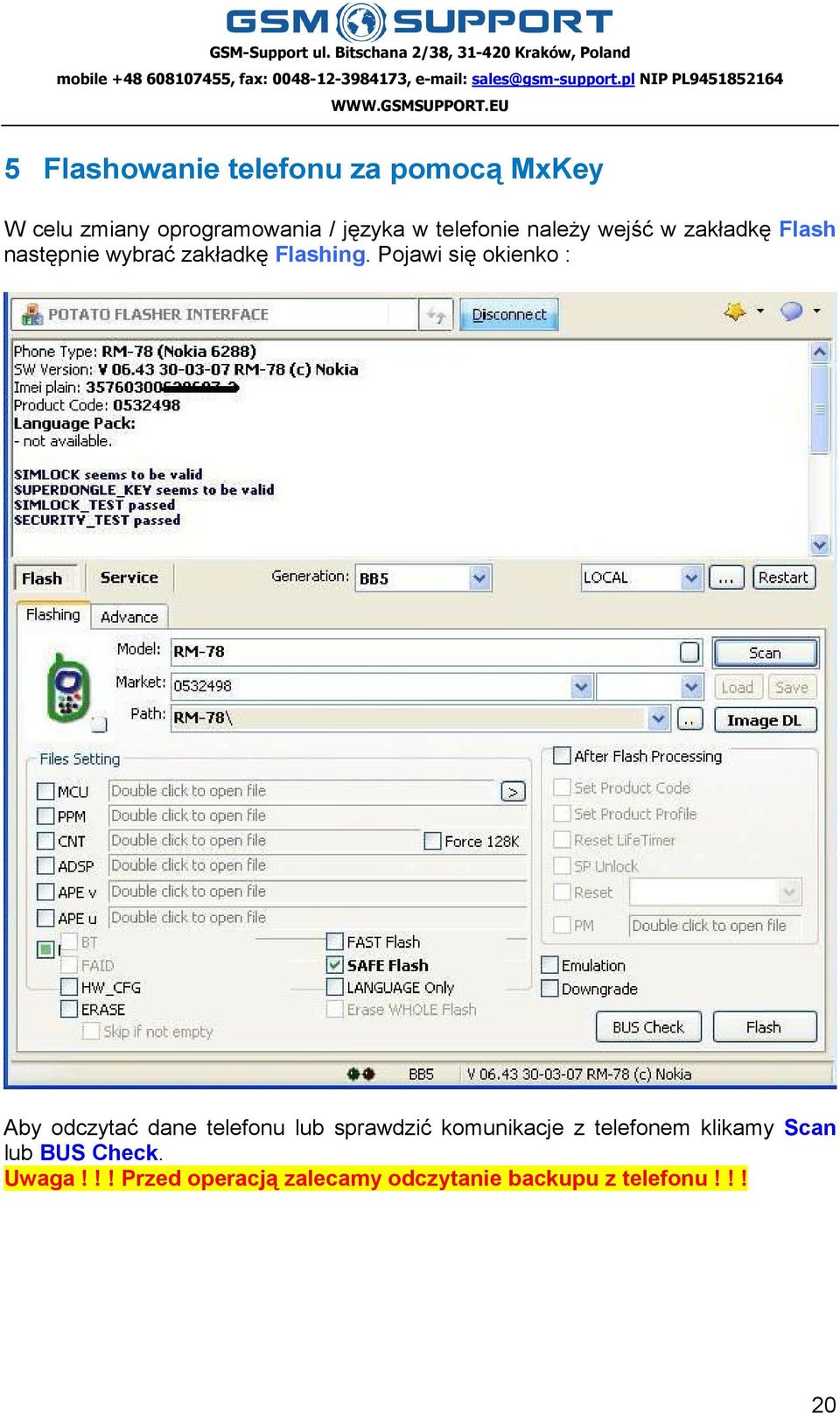
Task: Click the Disconnect button
Action: pos(509,315)
